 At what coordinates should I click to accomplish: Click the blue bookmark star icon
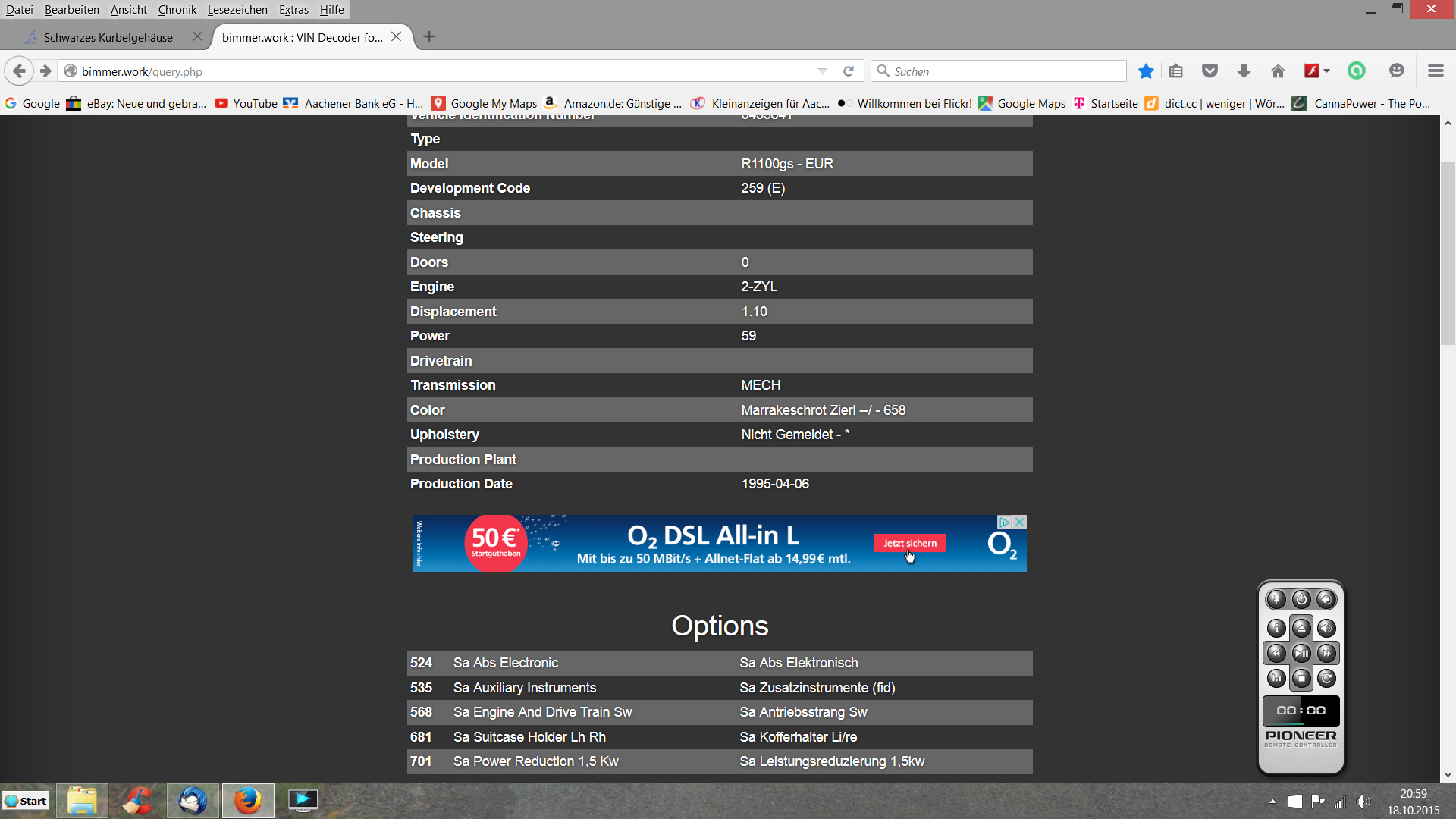1146,71
